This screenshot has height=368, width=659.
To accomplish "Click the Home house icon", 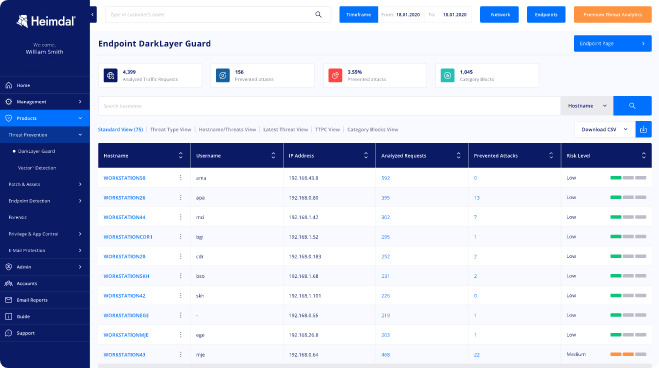I will (x=8, y=85).
